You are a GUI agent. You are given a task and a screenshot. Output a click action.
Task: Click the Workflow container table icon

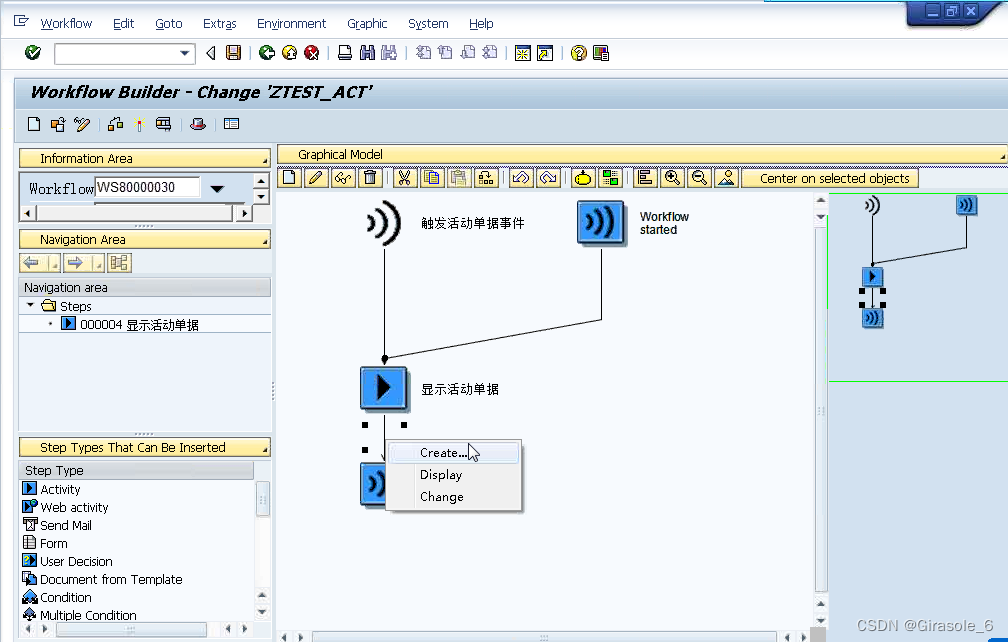tap(231, 124)
